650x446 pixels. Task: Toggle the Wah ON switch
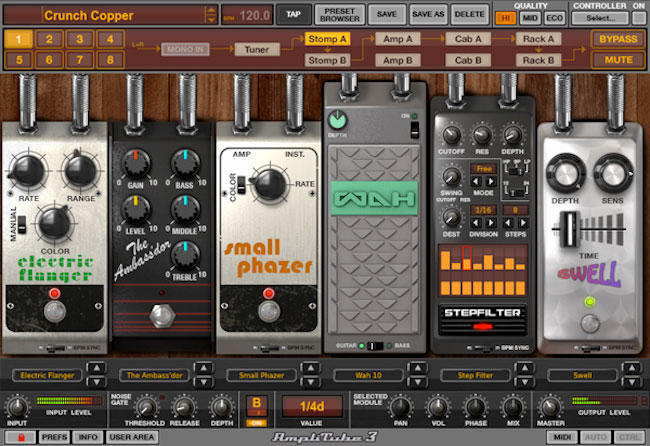415,130
